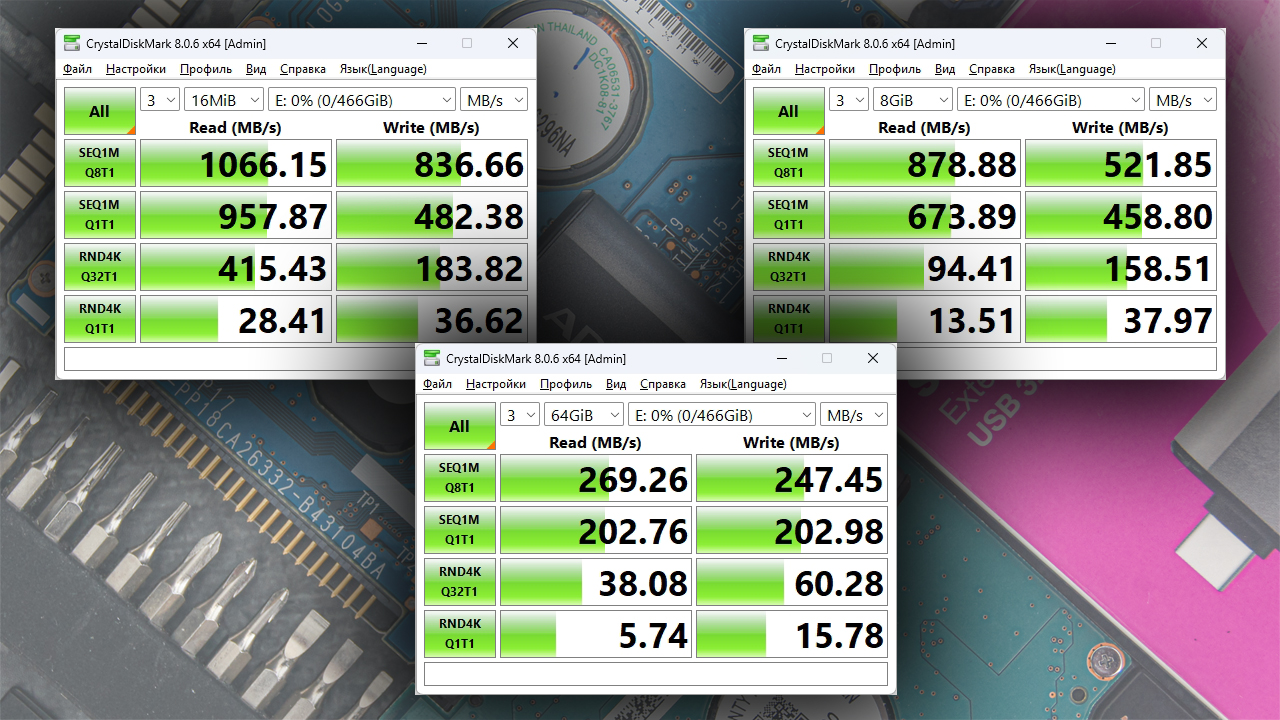Click the 415.43 read result
Image resolution: width=1280 pixels, height=720 pixels.
click(x=236, y=267)
